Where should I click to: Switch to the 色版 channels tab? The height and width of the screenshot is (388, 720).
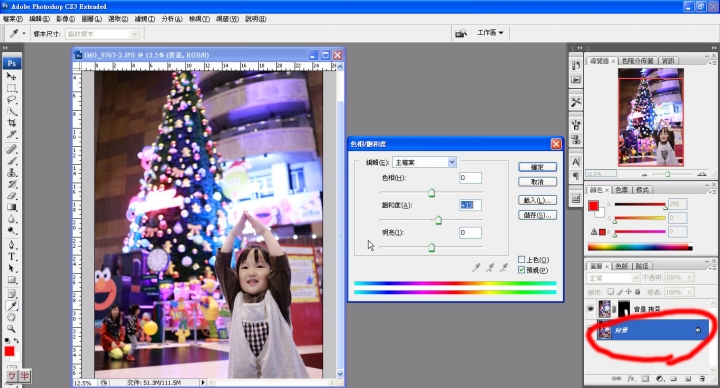(621, 266)
